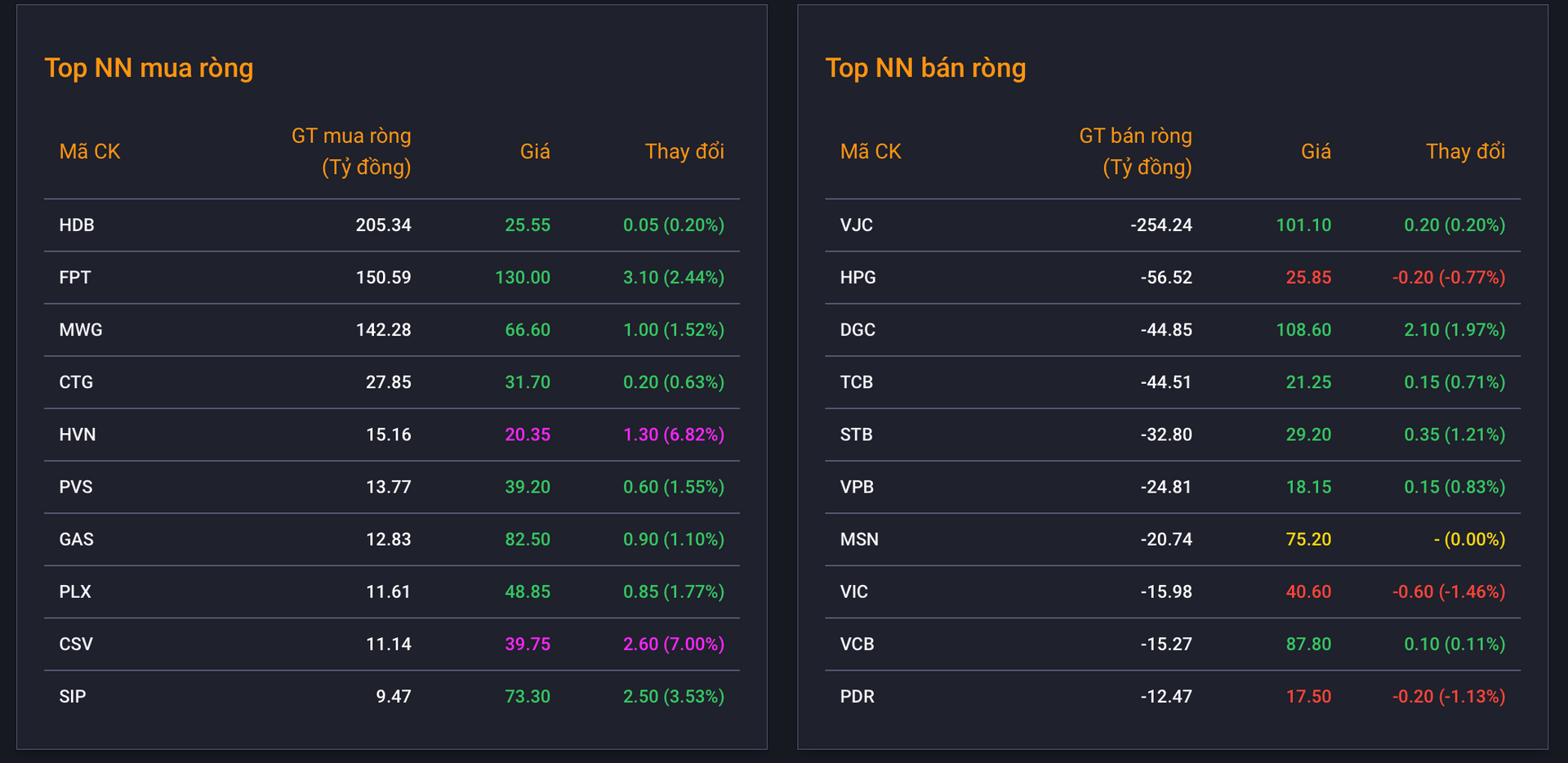The height and width of the screenshot is (763, 1568).
Task: Click FPT price "130.00"
Action: click(523, 277)
